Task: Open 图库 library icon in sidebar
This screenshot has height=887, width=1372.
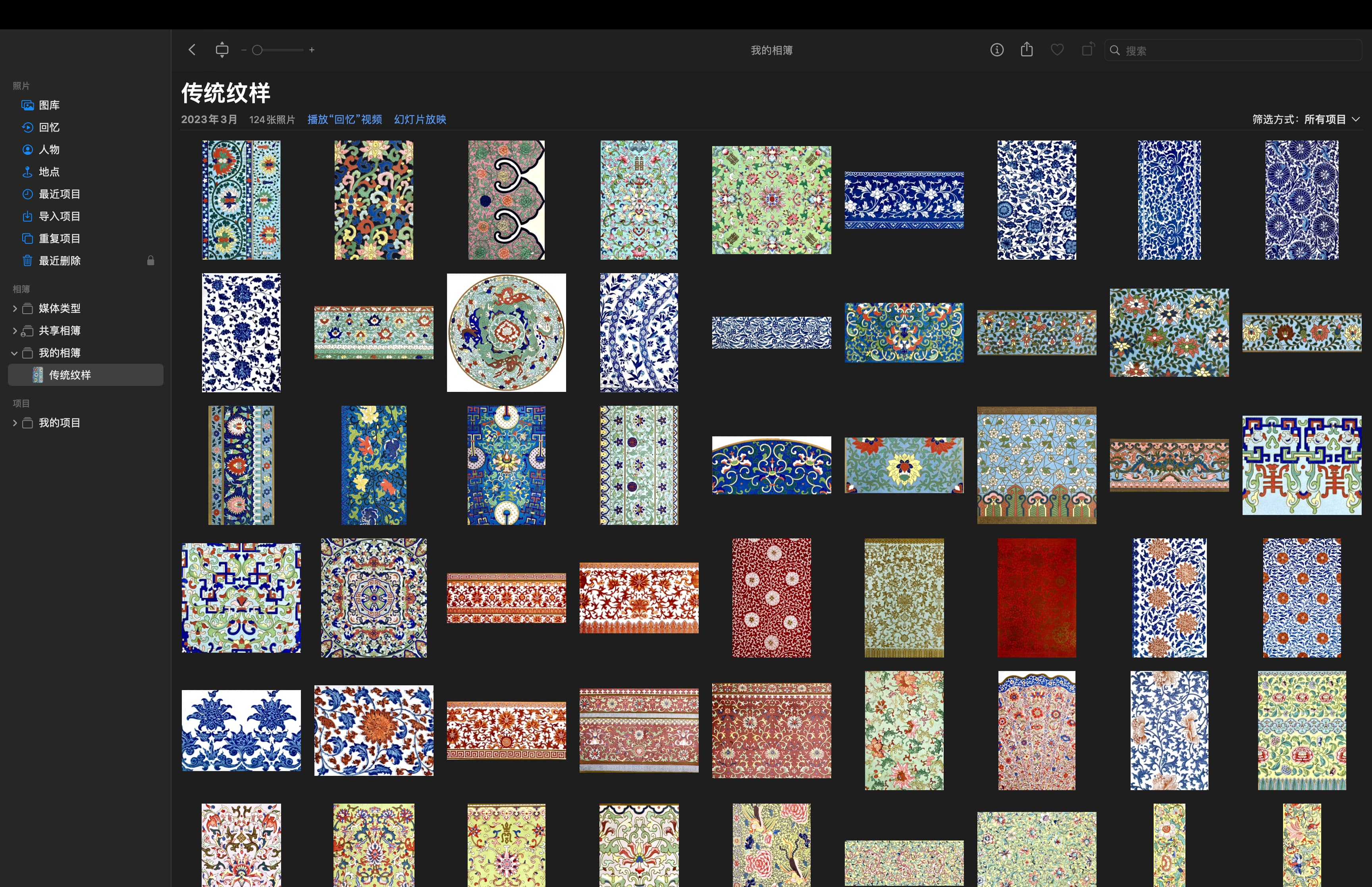Action: [27, 105]
